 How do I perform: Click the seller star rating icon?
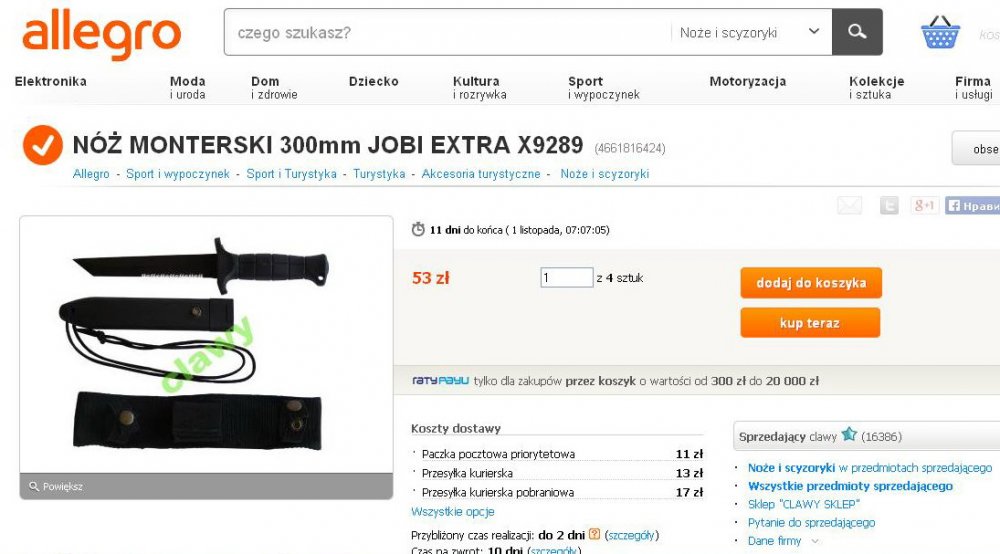point(849,435)
